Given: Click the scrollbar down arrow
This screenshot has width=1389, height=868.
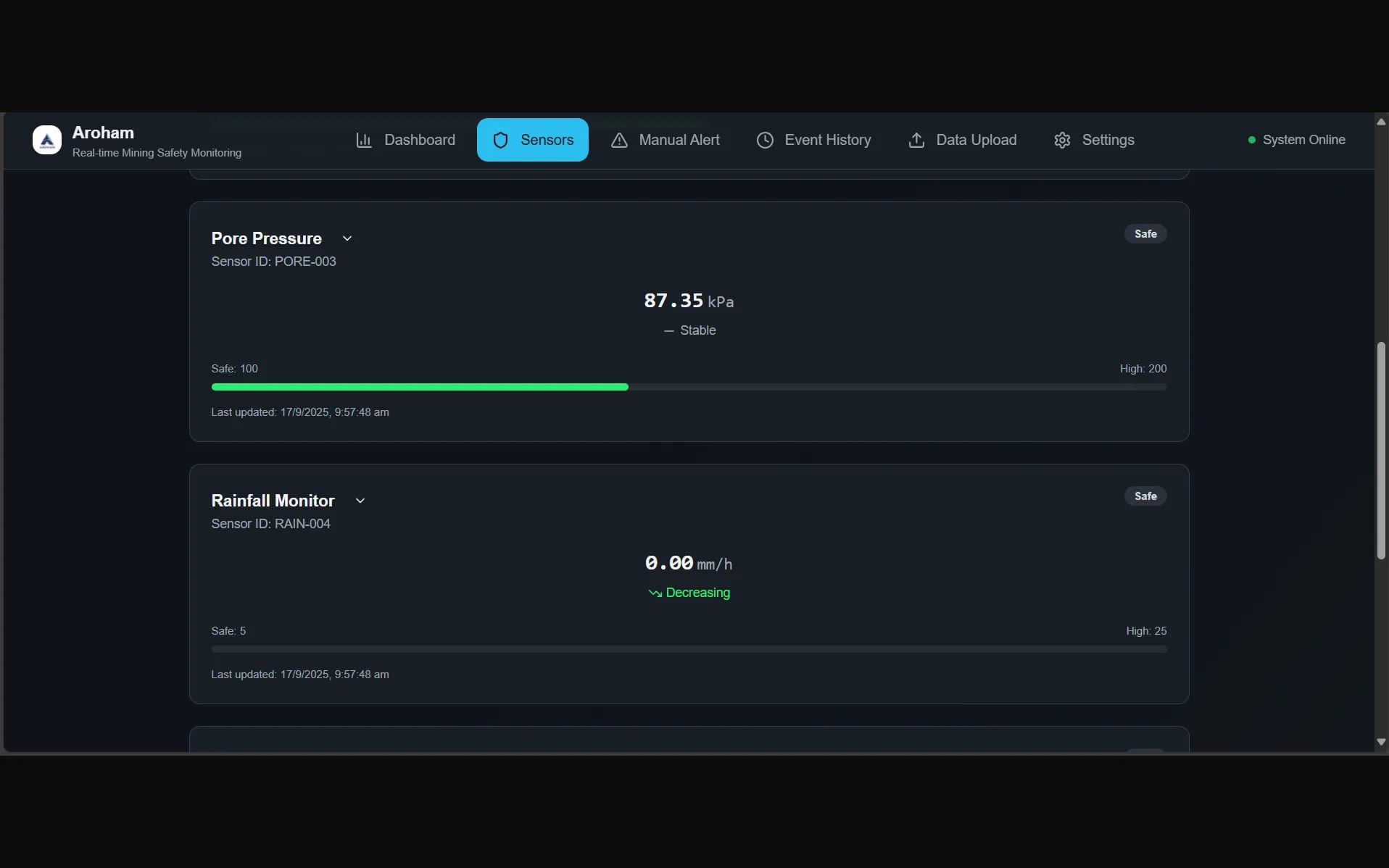Looking at the screenshot, I should click(x=1381, y=742).
